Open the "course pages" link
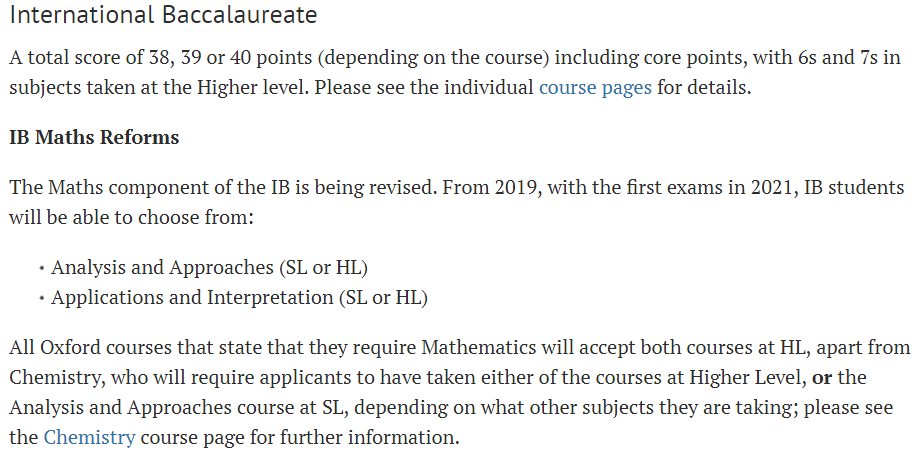 coord(595,87)
